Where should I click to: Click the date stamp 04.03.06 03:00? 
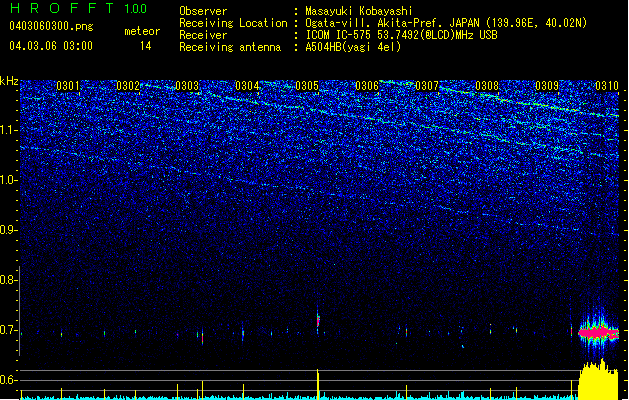point(51,46)
